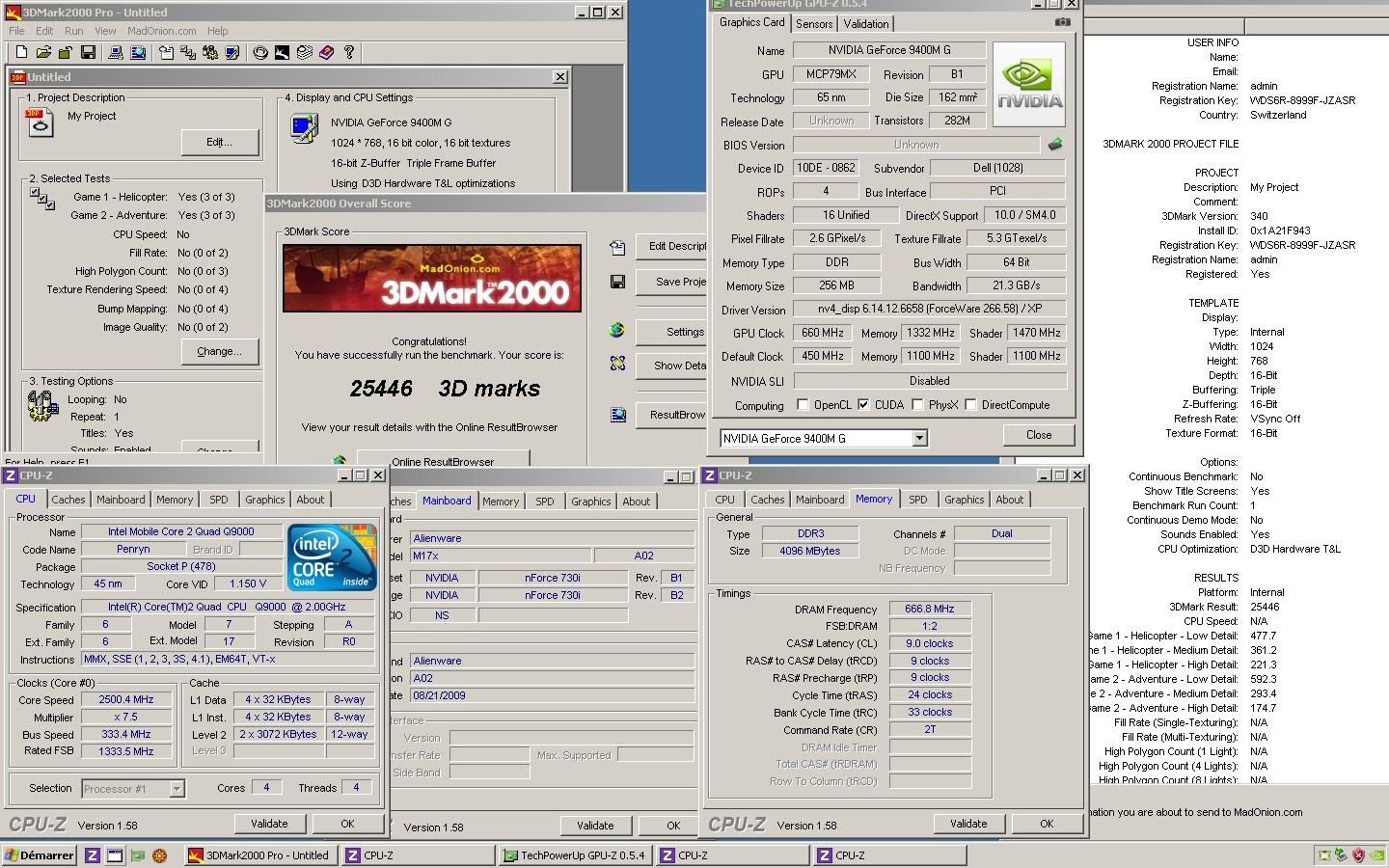Click the CPU-Z quick launch icon near Démarrer
The width and height of the screenshot is (1389, 868).
pyautogui.click(x=93, y=855)
